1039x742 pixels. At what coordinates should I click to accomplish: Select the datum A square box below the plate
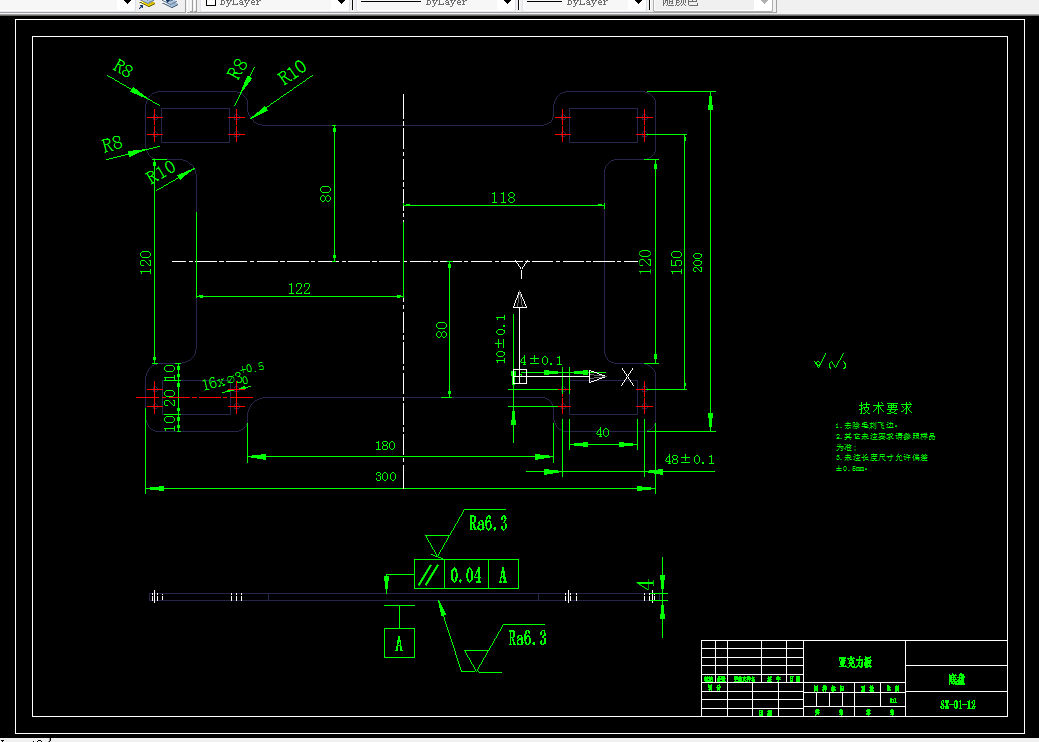[x=399, y=643]
